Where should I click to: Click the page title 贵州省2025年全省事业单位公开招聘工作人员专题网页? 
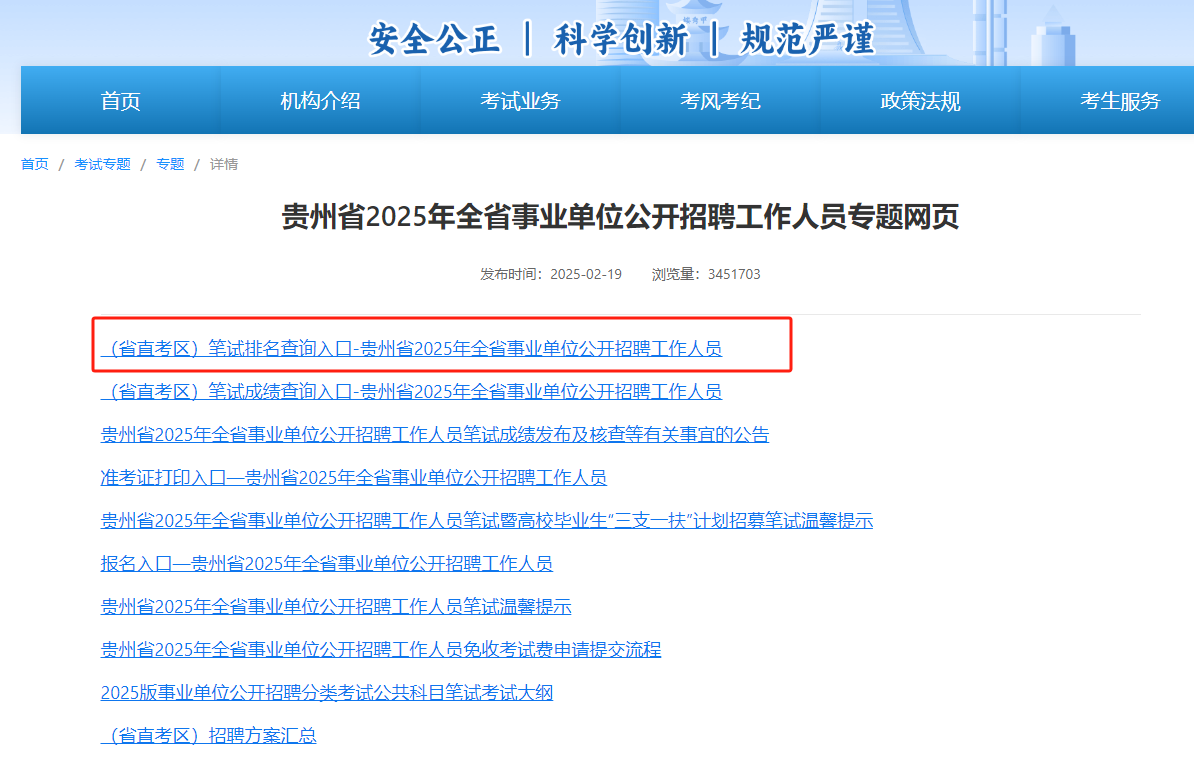click(x=620, y=217)
